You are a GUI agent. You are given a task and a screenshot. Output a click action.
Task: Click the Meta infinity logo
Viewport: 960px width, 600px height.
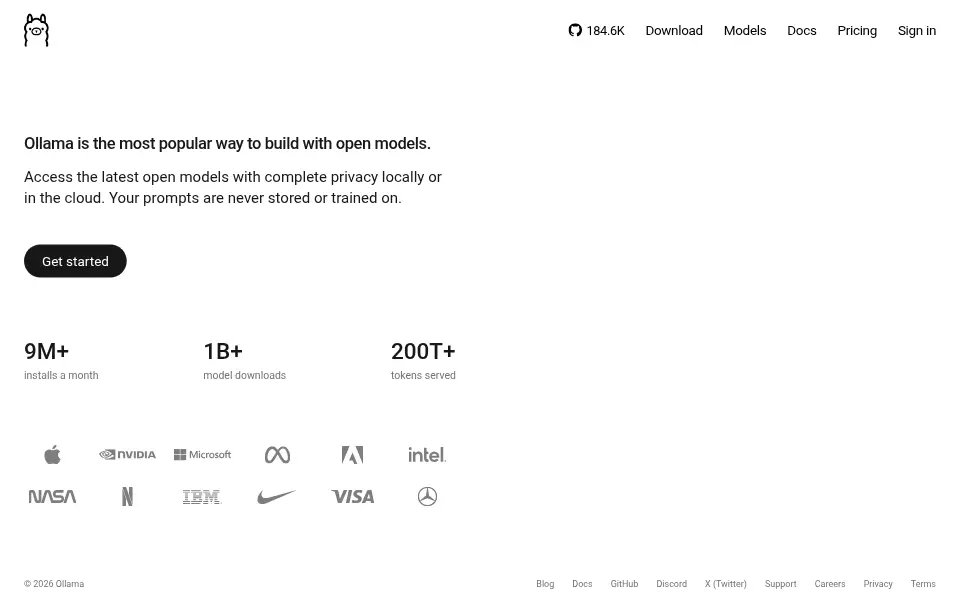[277, 455]
